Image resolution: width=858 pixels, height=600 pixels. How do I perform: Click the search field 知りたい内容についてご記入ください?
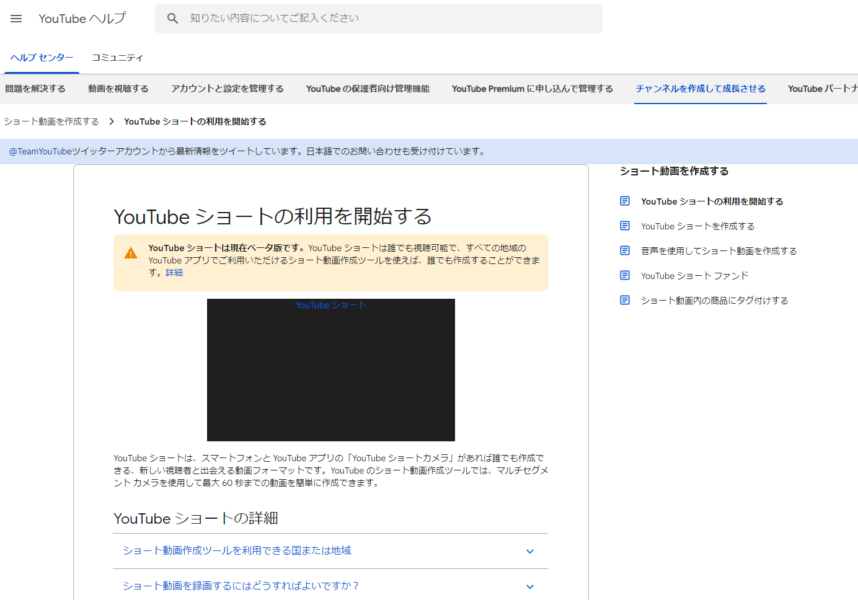coord(379,19)
